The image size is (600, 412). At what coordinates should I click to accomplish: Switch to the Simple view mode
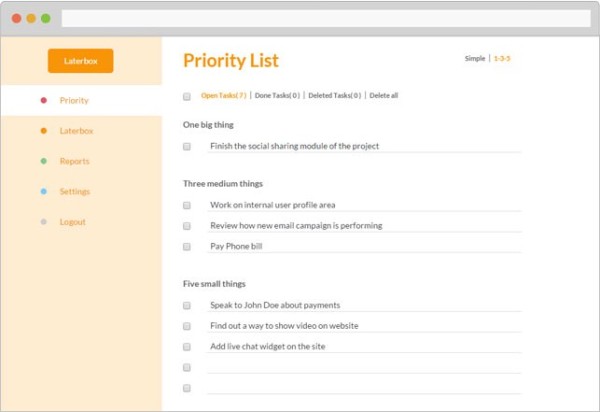tap(475, 59)
